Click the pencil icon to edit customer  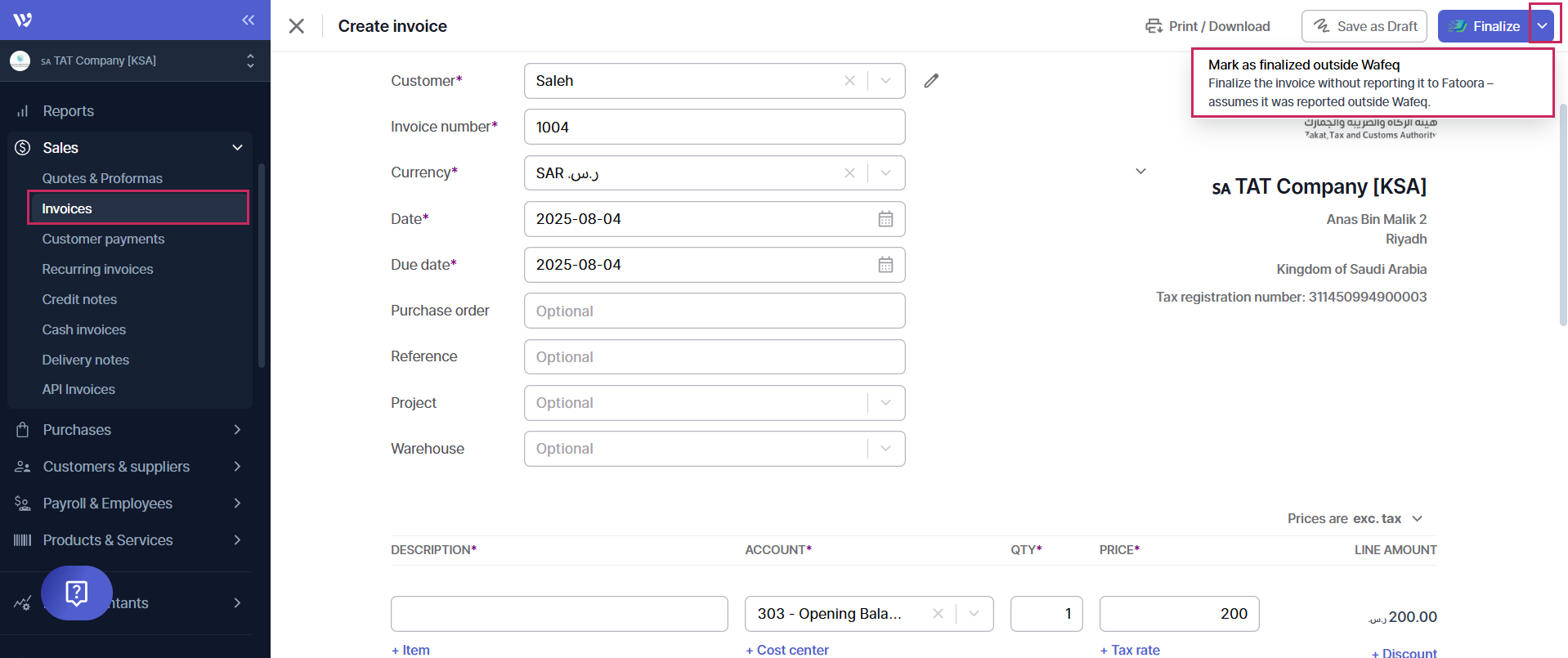931,81
